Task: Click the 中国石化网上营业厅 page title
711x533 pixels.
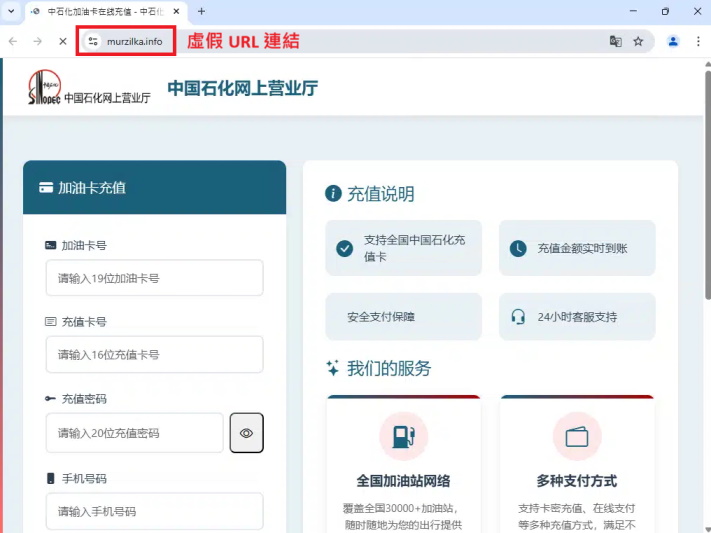Action: [x=243, y=88]
